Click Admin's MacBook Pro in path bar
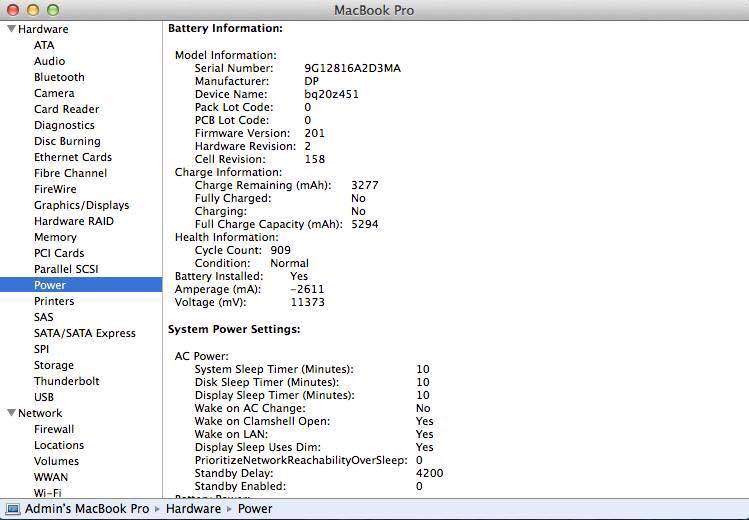Screen dimensions: 749x520 pyautogui.click(x=87, y=509)
